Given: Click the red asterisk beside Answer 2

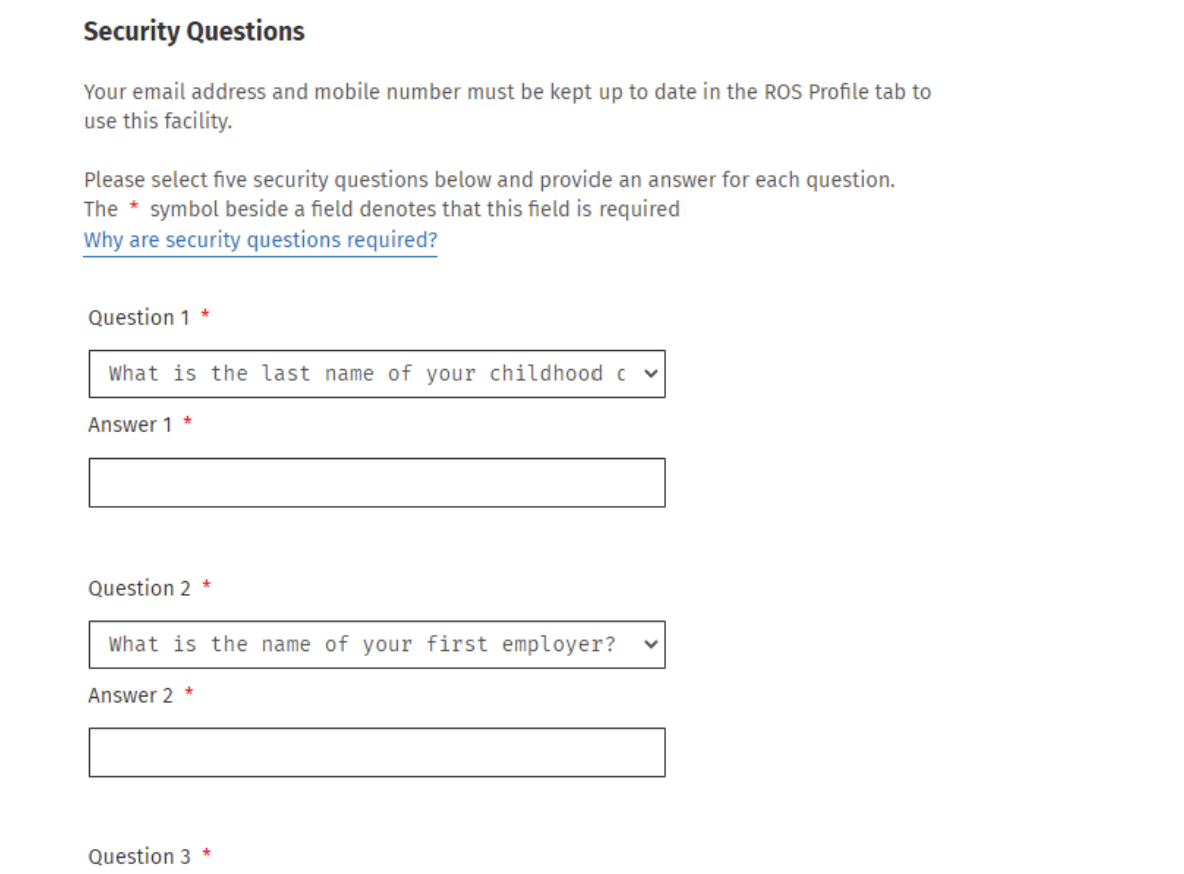Looking at the screenshot, I should [x=188, y=693].
